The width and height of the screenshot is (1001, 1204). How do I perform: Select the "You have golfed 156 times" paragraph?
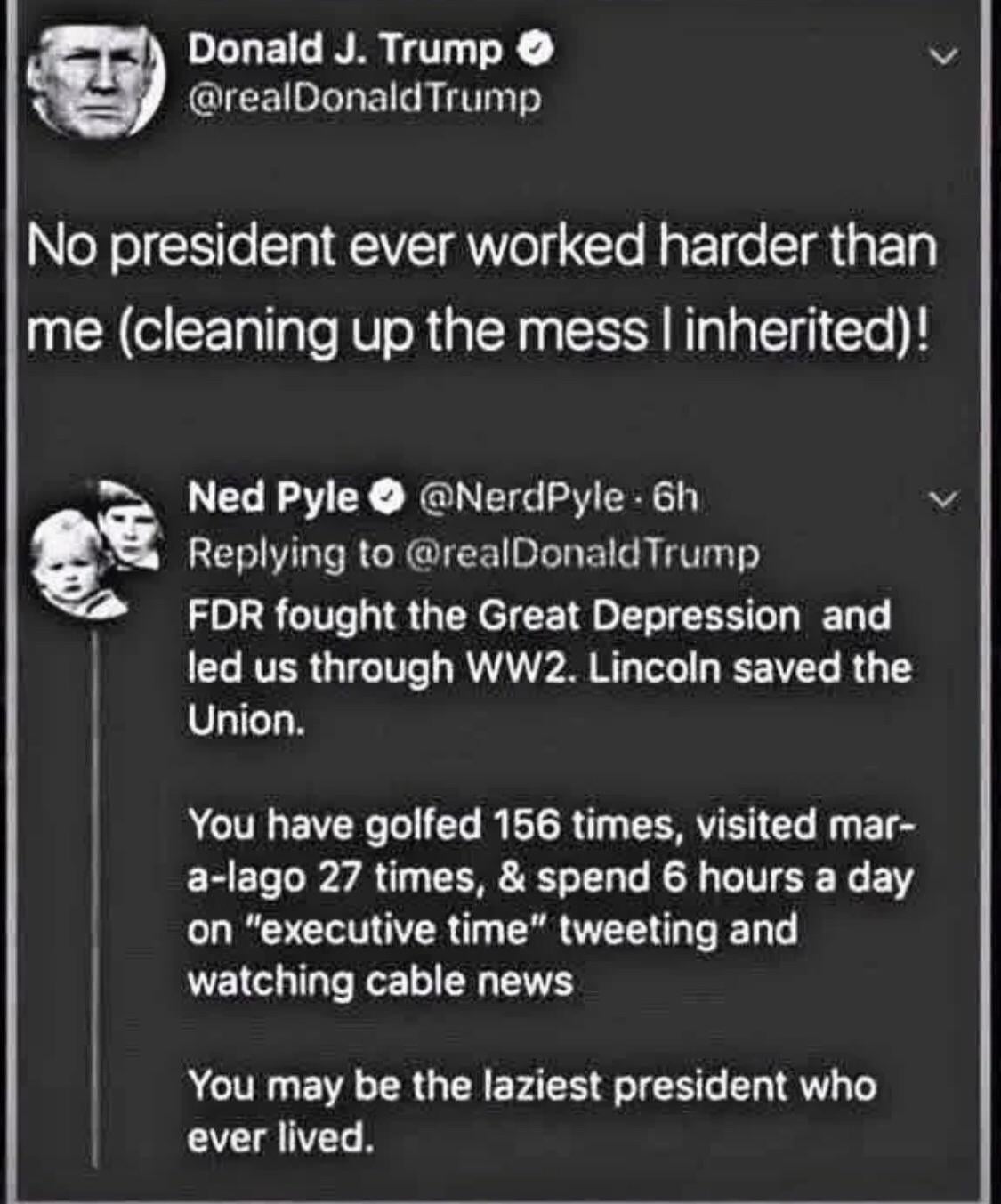[x=550, y=902]
